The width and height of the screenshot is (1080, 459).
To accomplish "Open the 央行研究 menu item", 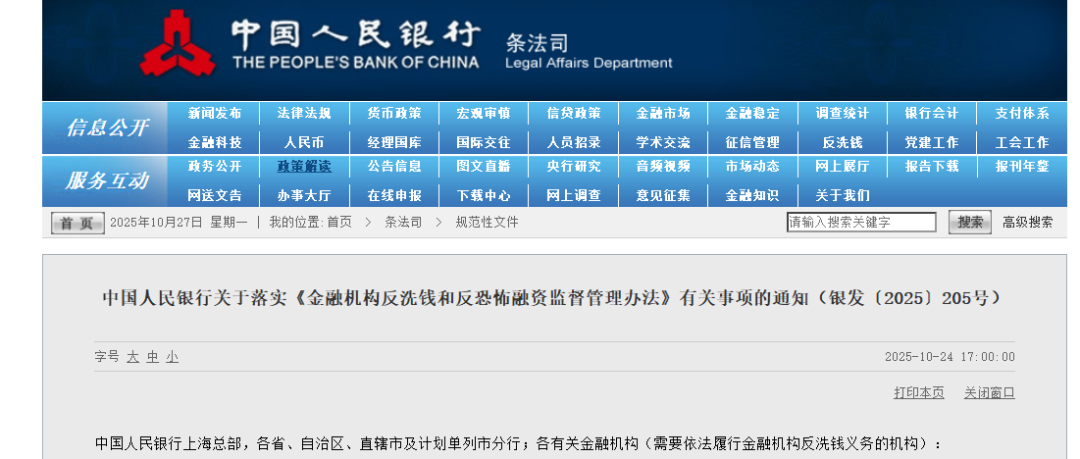I will pyautogui.click(x=574, y=166).
